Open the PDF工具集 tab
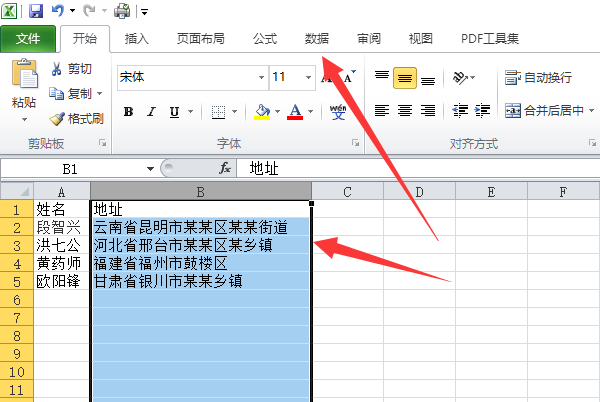The height and width of the screenshot is (402, 600). pyautogui.click(x=490, y=39)
